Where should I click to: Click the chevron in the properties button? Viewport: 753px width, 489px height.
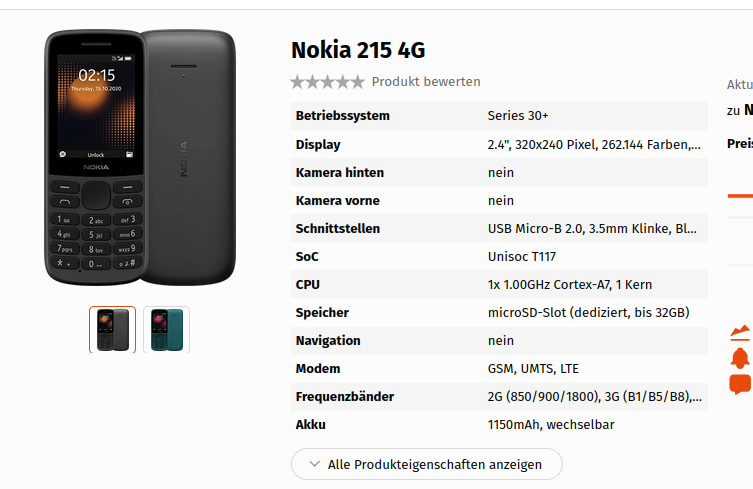315,464
